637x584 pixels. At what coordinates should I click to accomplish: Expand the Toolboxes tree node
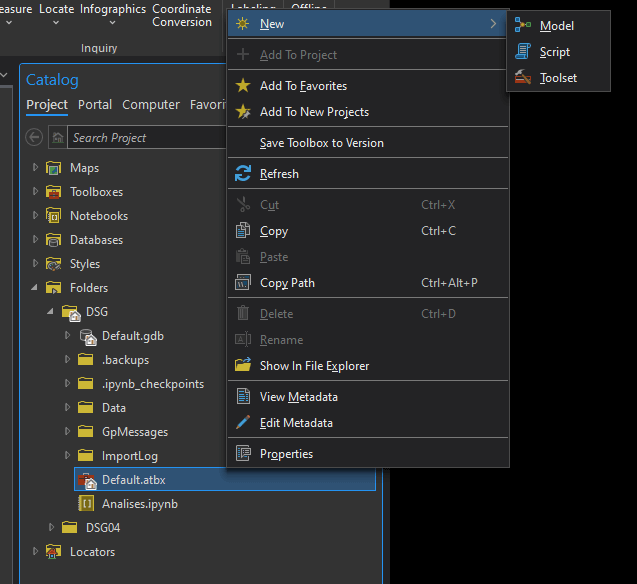pyautogui.click(x=36, y=192)
